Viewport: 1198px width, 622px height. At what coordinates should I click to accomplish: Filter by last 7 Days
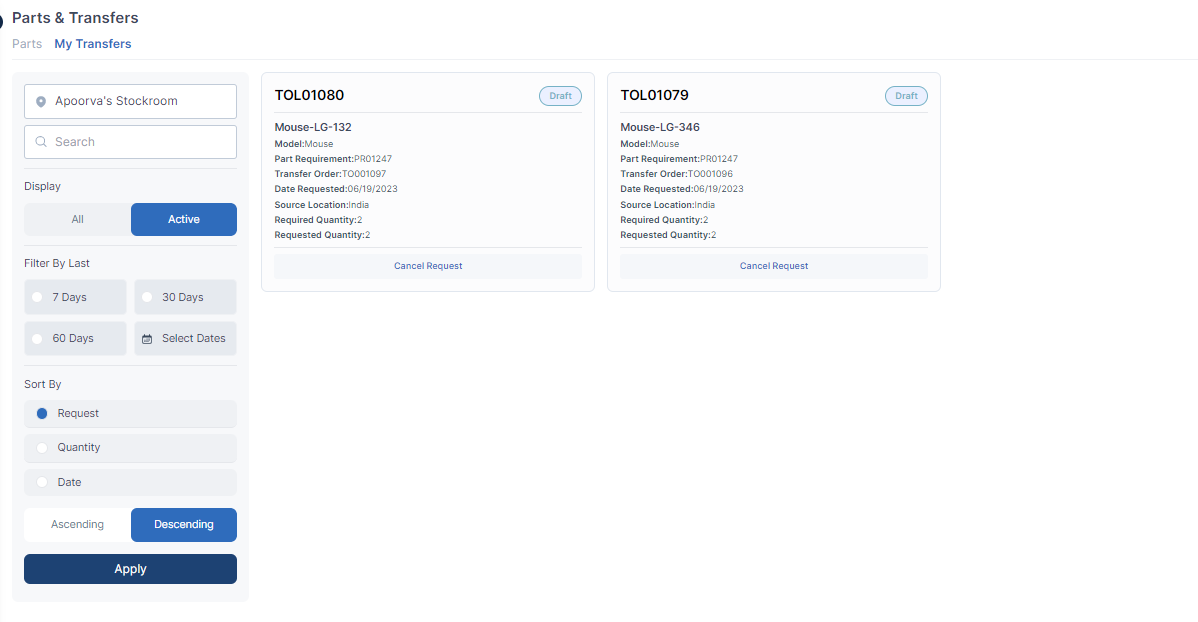click(x=76, y=297)
